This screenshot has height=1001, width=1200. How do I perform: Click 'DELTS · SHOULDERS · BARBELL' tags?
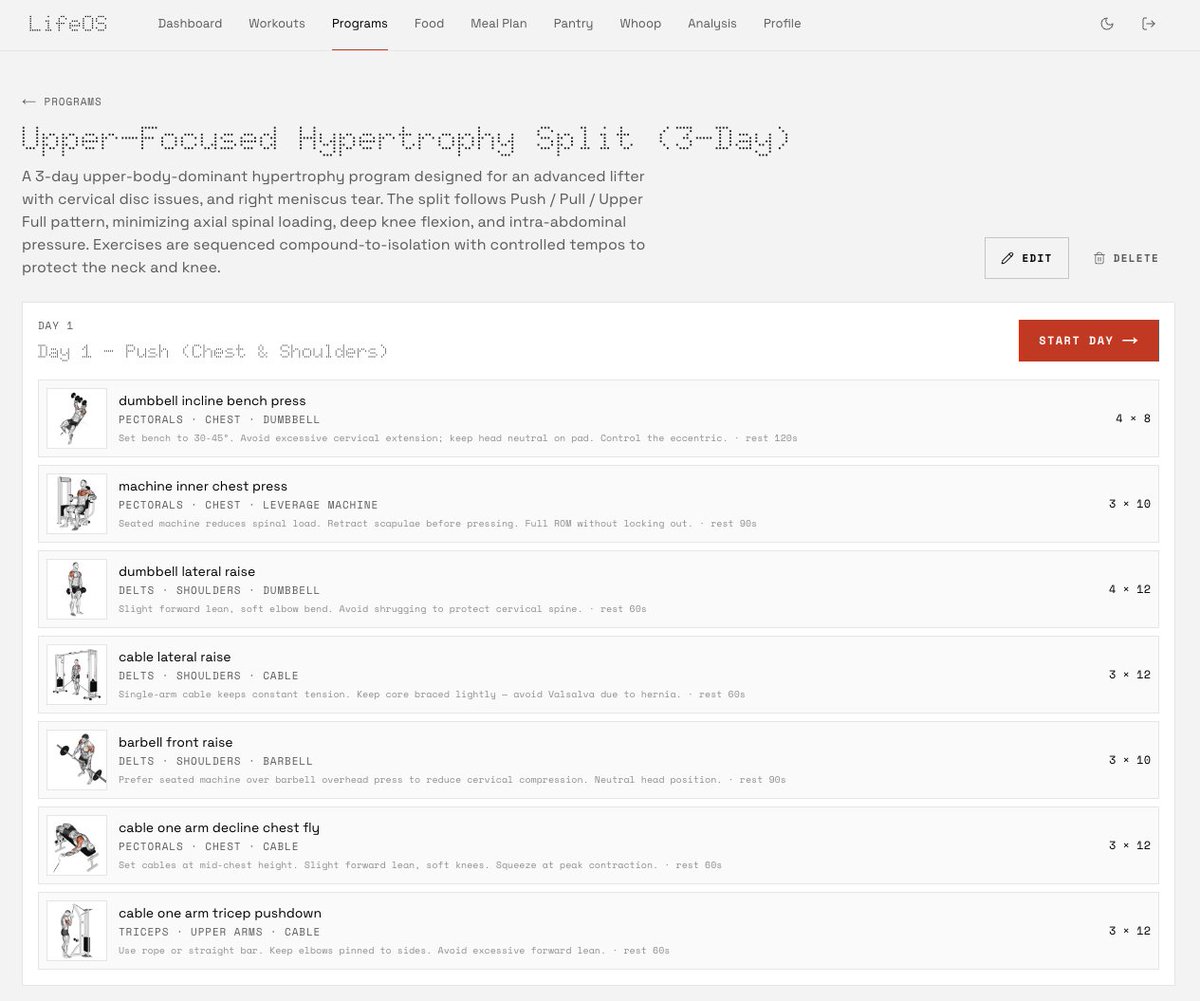216,761
